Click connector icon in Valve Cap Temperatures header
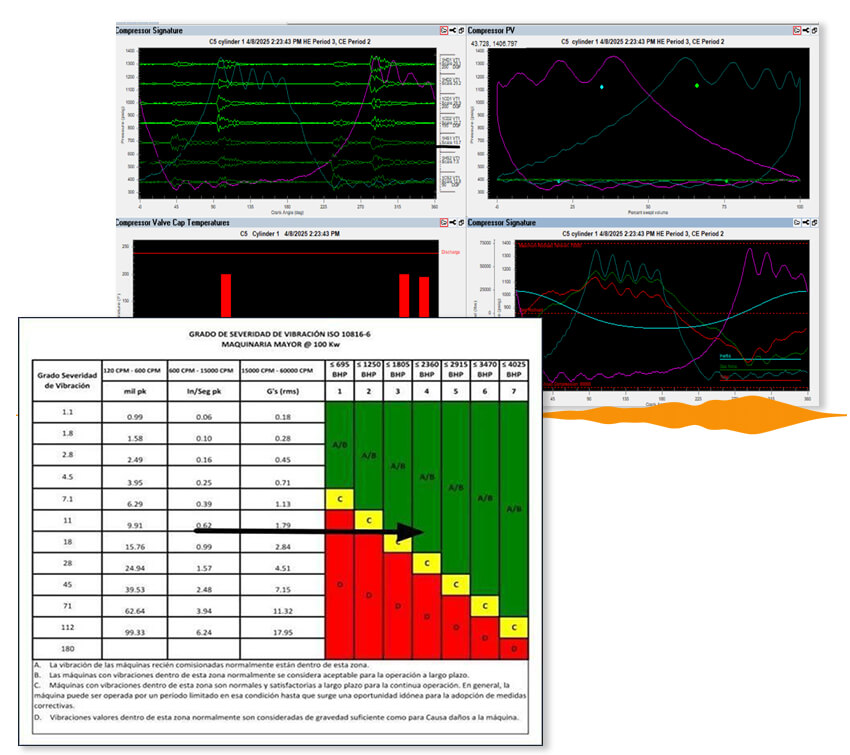 pyautogui.click(x=454, y=223)
